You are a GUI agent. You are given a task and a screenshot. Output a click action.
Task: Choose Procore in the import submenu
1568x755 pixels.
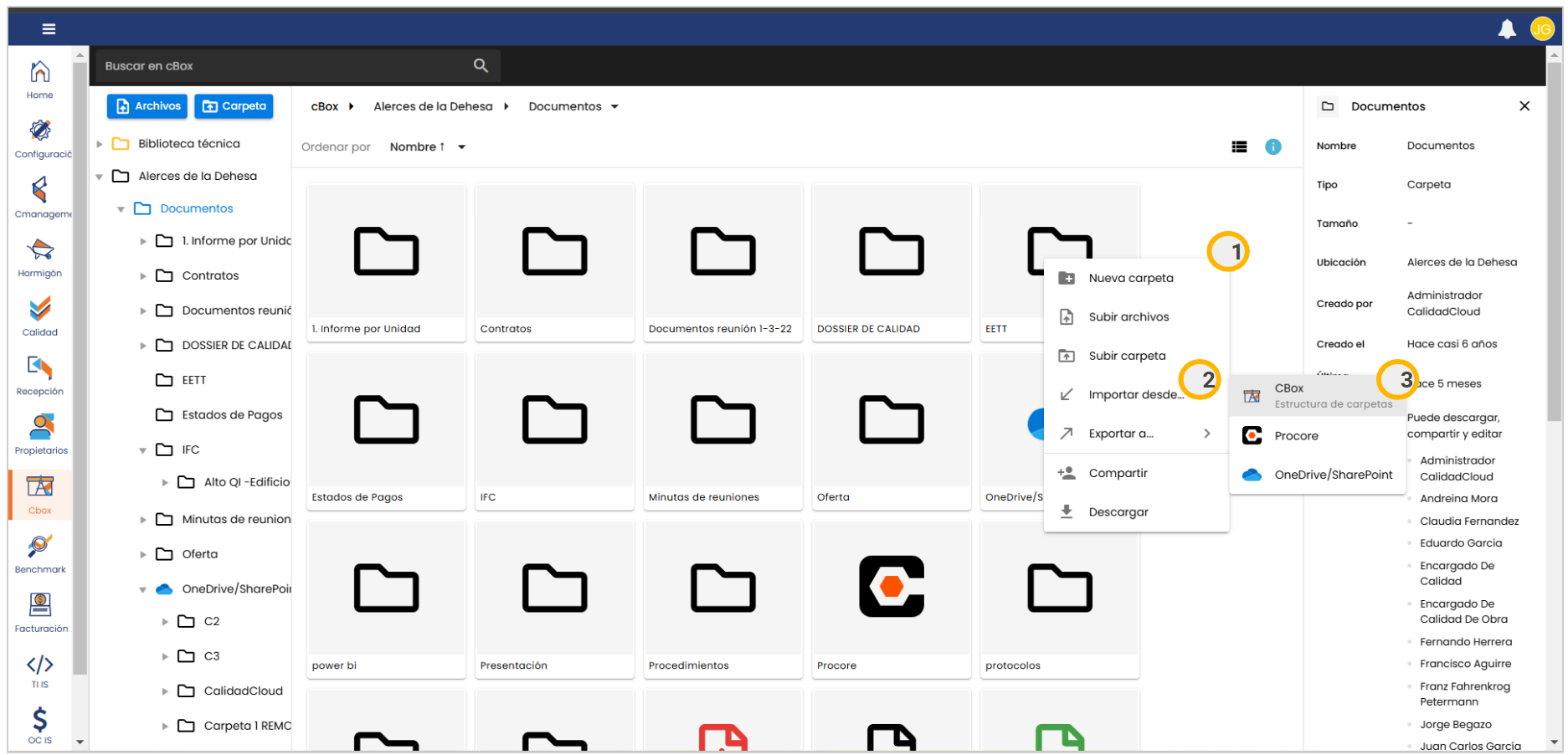click(x=1296, y=436)
